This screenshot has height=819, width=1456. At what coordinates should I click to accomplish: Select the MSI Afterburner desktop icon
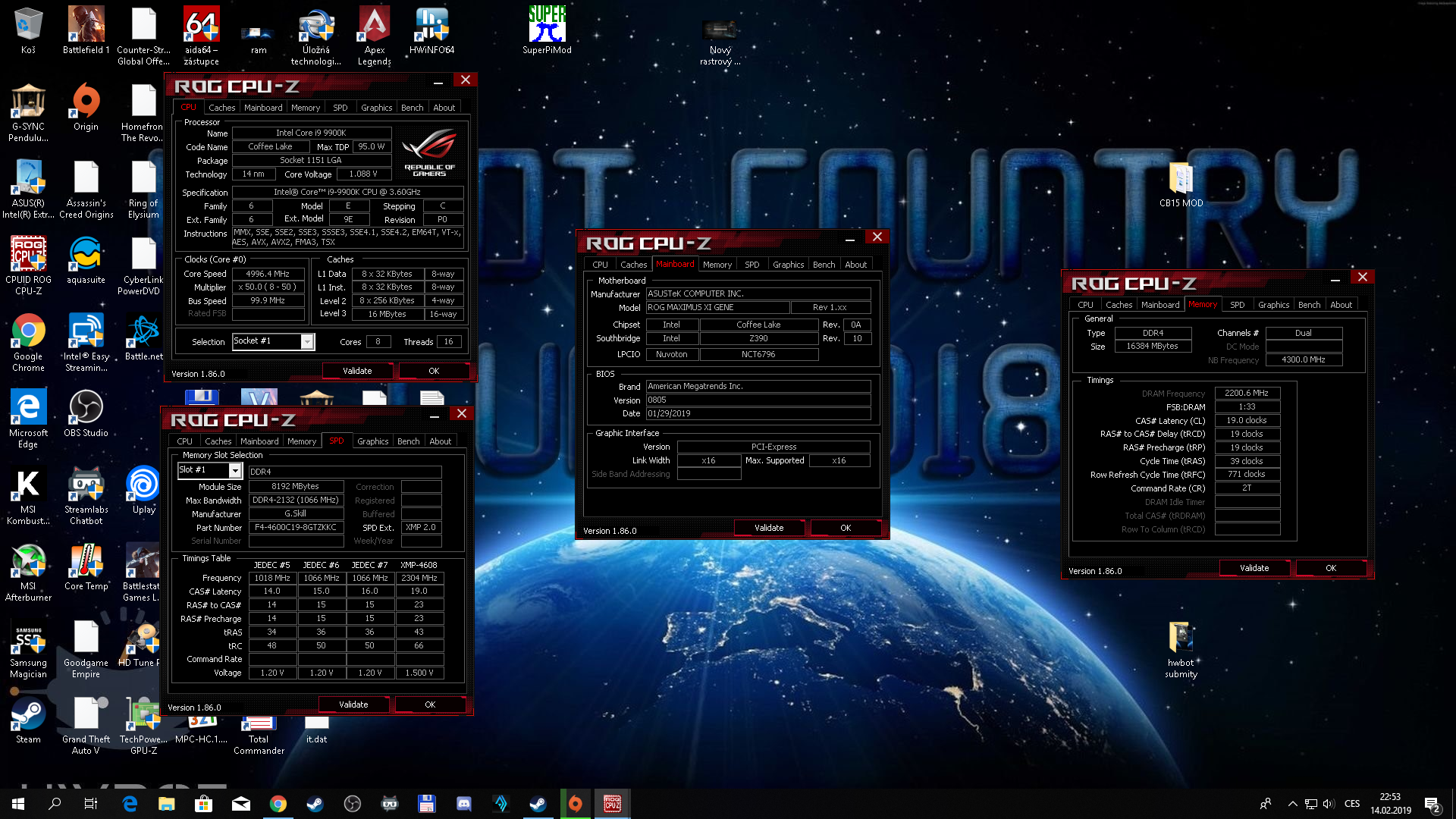point(28,572)
